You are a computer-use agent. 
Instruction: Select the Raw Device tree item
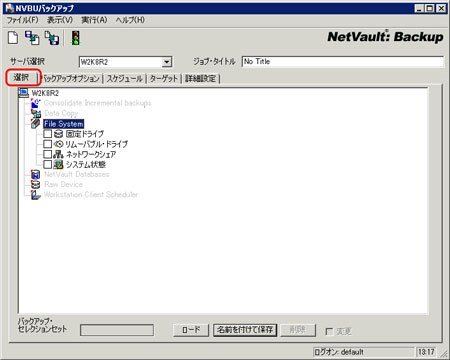click(63, 184)
